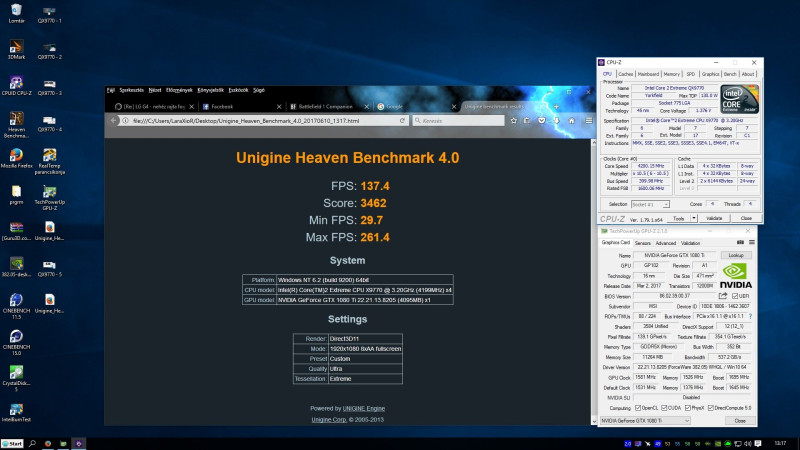Go back with Firefox back arrow
The height and width of the screenshot is (450, 800).
pyautogui.click(x=113, y=121)
